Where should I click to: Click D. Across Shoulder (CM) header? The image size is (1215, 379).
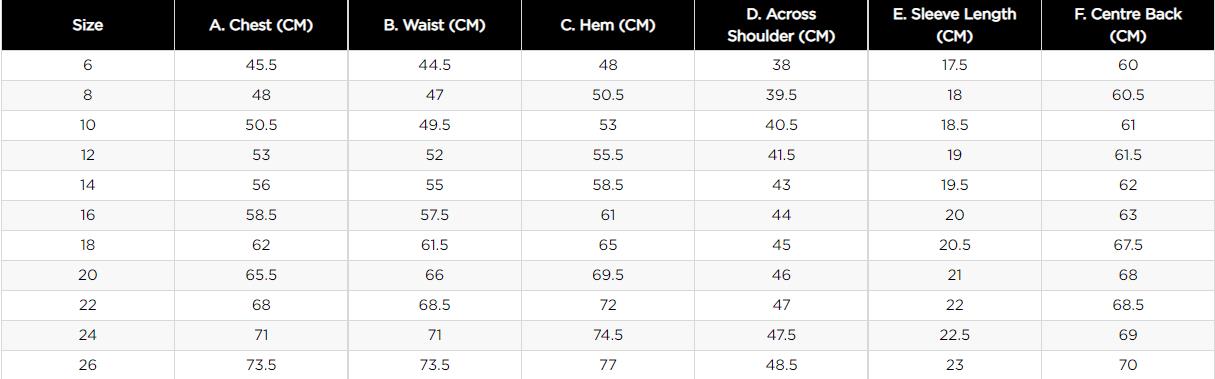tap(781, 26)
